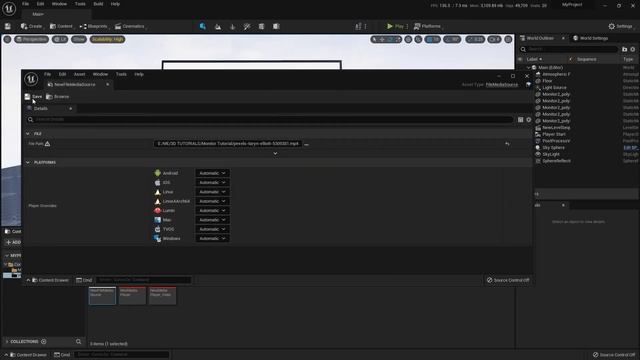Open the Build menu in main editor
This screenshot has height=360, width=640.
pos(98,4)
